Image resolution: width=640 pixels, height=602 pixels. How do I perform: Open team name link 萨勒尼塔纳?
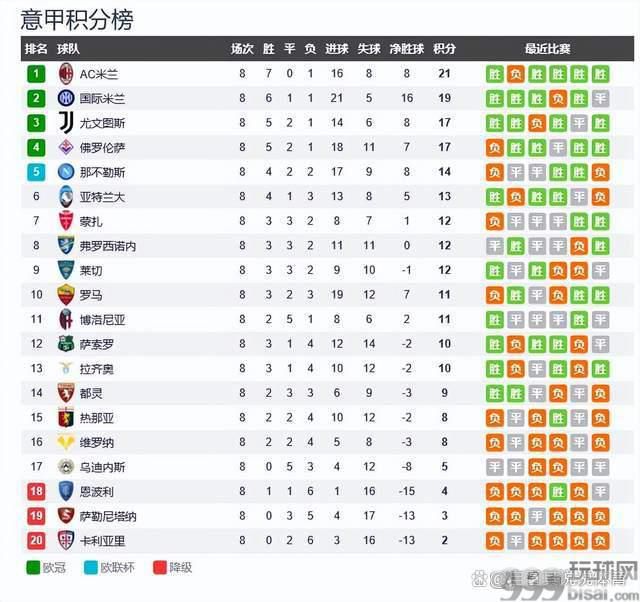tap(108, 516)
